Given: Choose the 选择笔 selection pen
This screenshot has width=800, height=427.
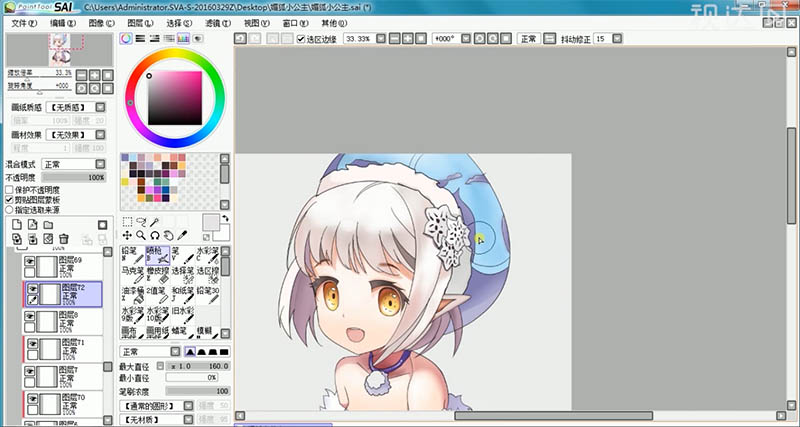Looking at the screenshot, I should pos(183,275).
